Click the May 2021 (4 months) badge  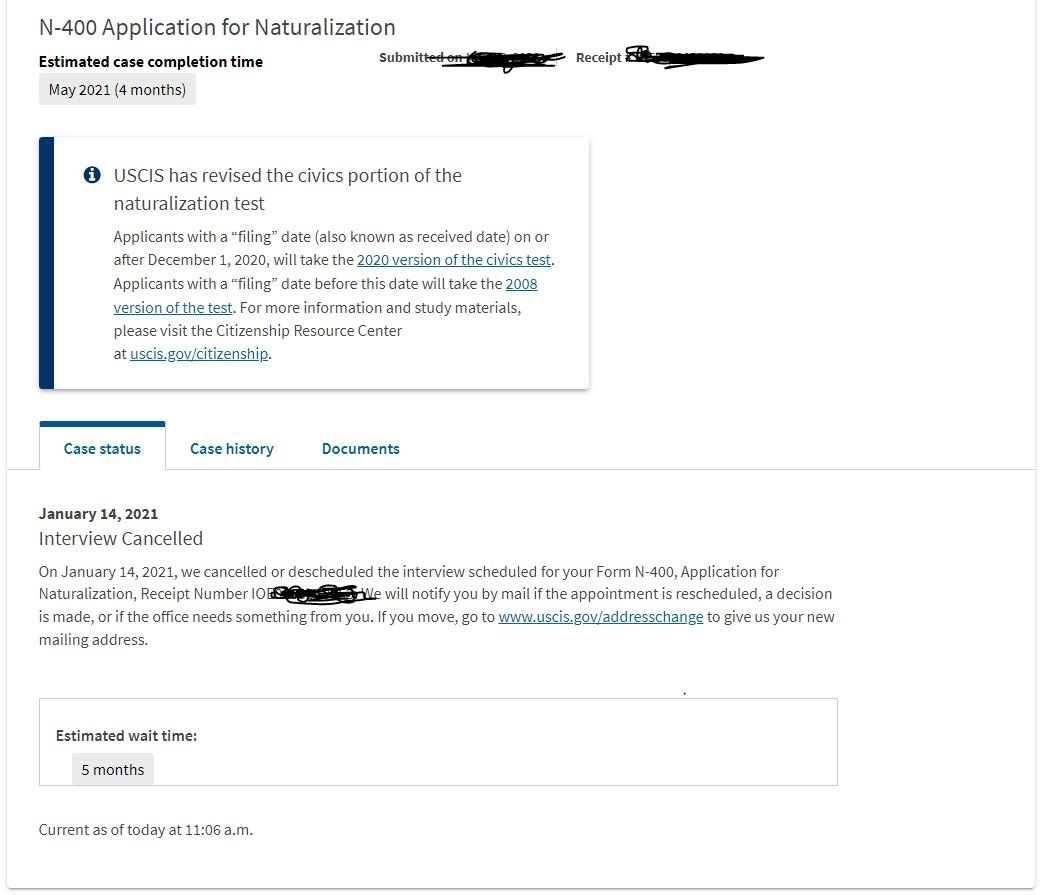(x=118, y=90)
